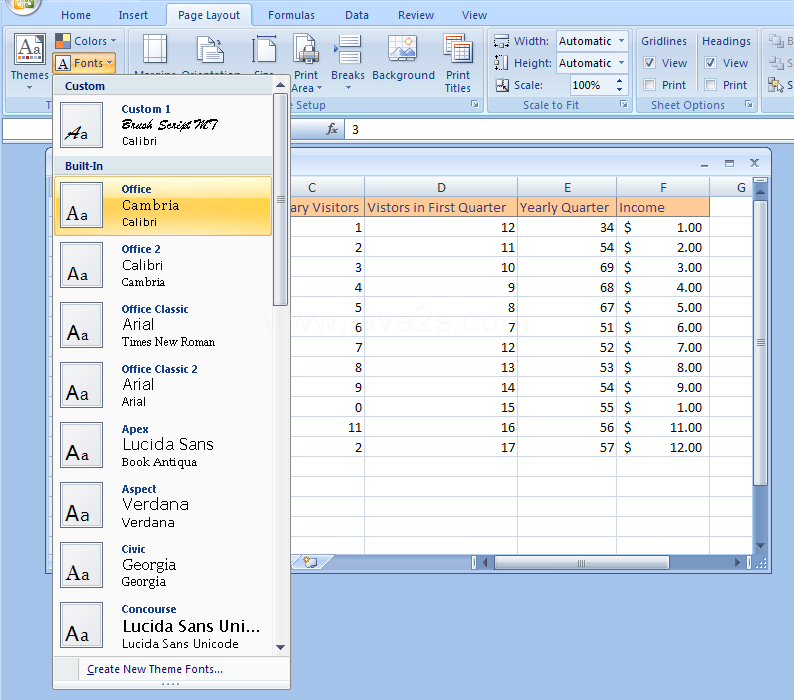Open the Themes dropdown arrow
794x700 pixels.
point(29,88)
